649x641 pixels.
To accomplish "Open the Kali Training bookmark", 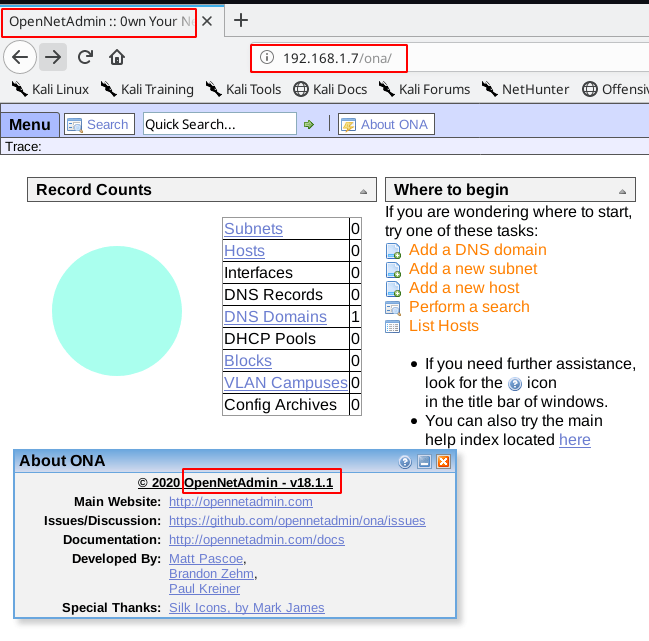I will (147, 89).
